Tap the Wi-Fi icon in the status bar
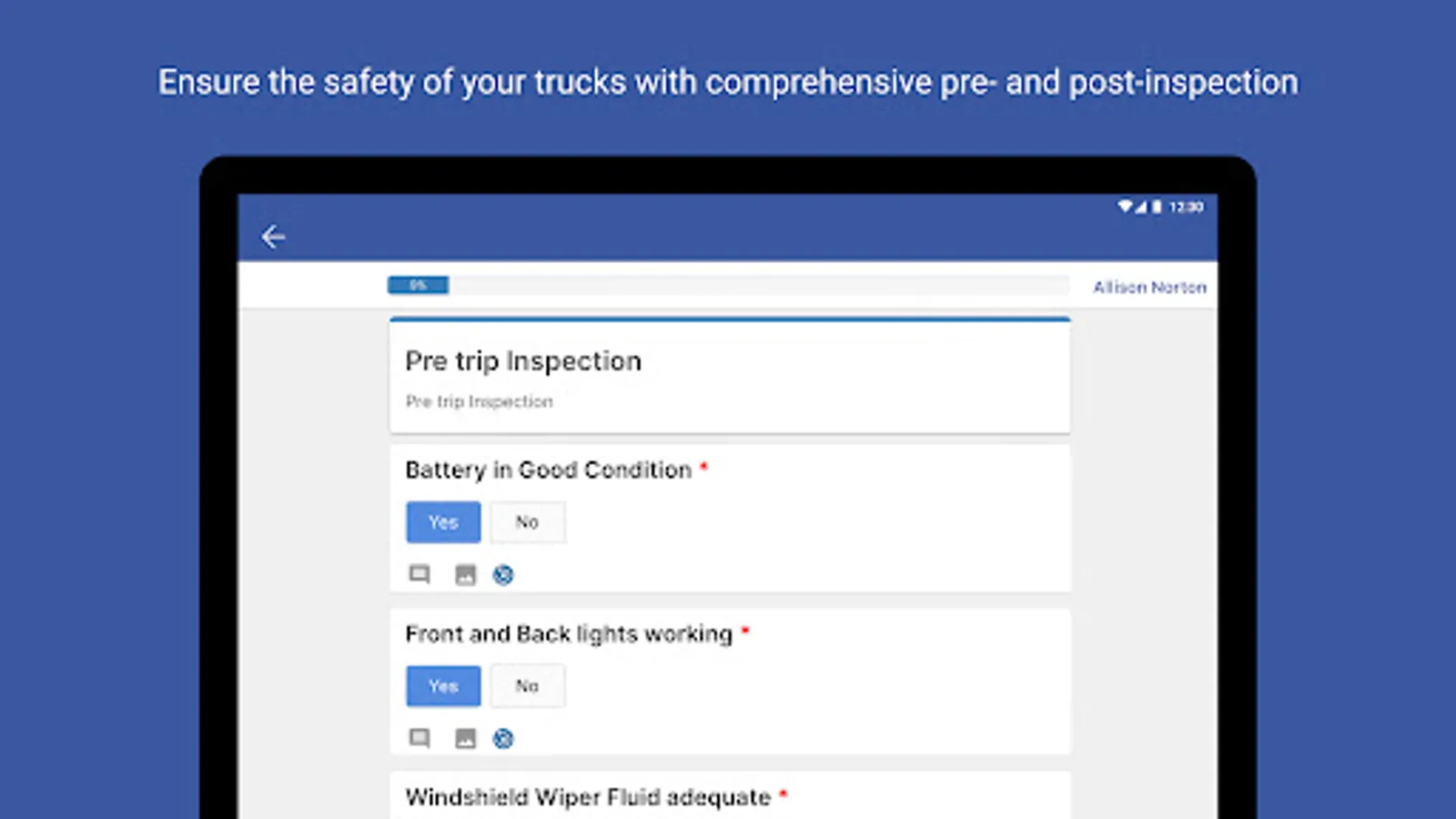 tap(1126, 207)
